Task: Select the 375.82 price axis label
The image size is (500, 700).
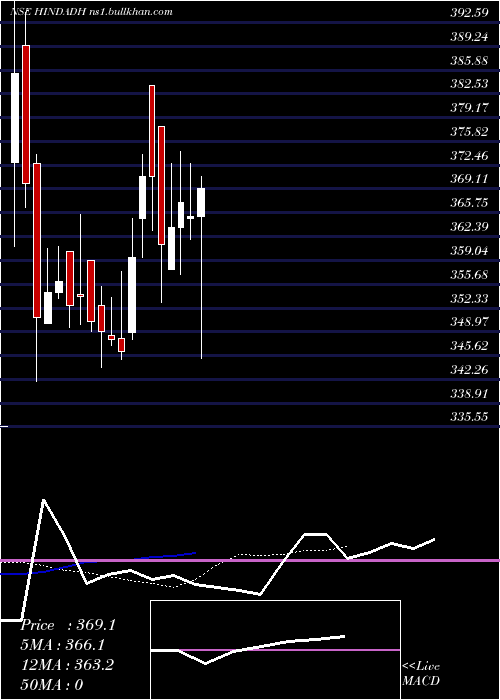Action: [x=469, y=132]
